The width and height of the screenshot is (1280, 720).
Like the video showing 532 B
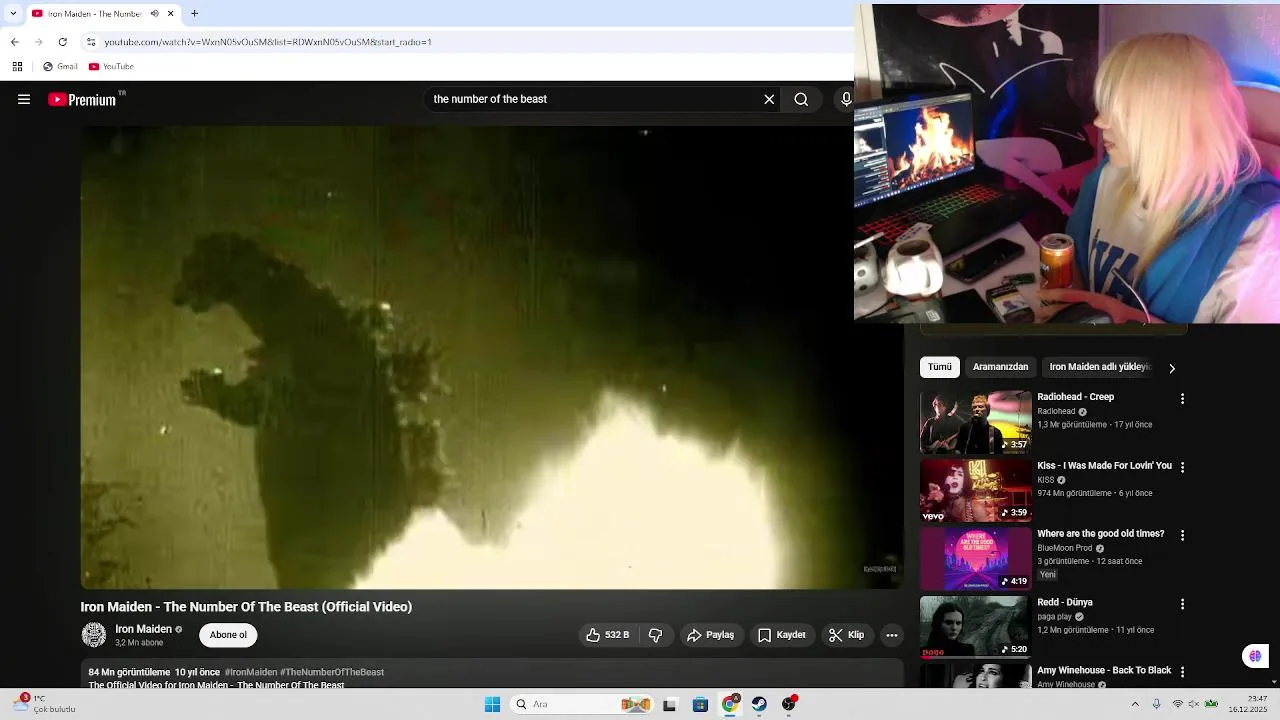[x=607, y=635]
